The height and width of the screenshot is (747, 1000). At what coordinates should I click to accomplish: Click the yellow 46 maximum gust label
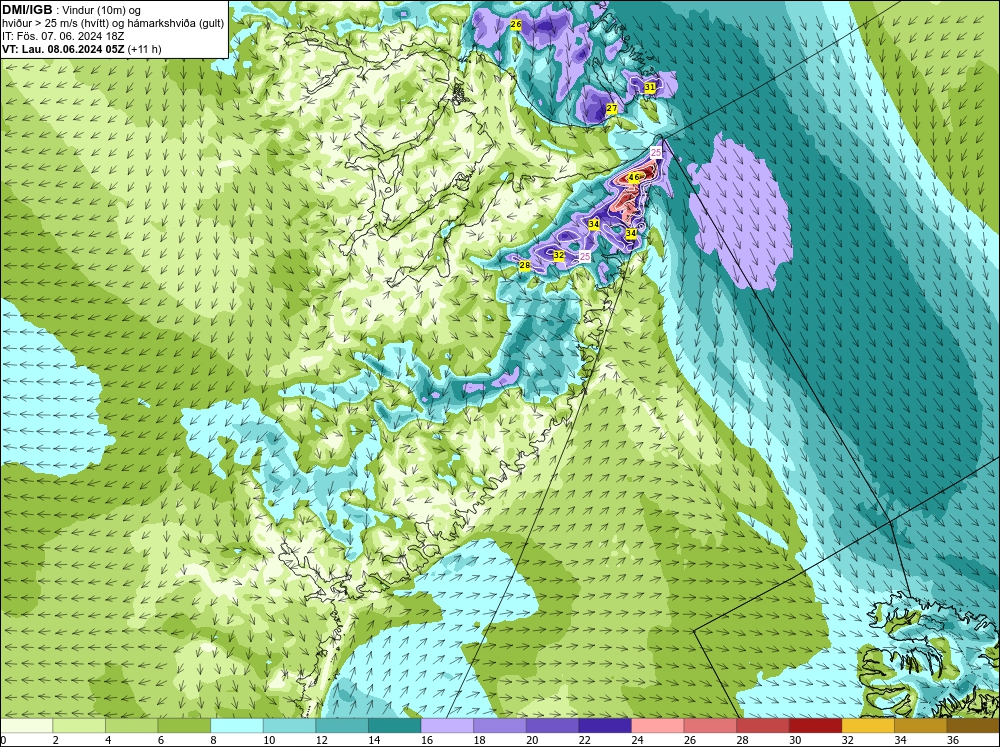tap(634, 177)
